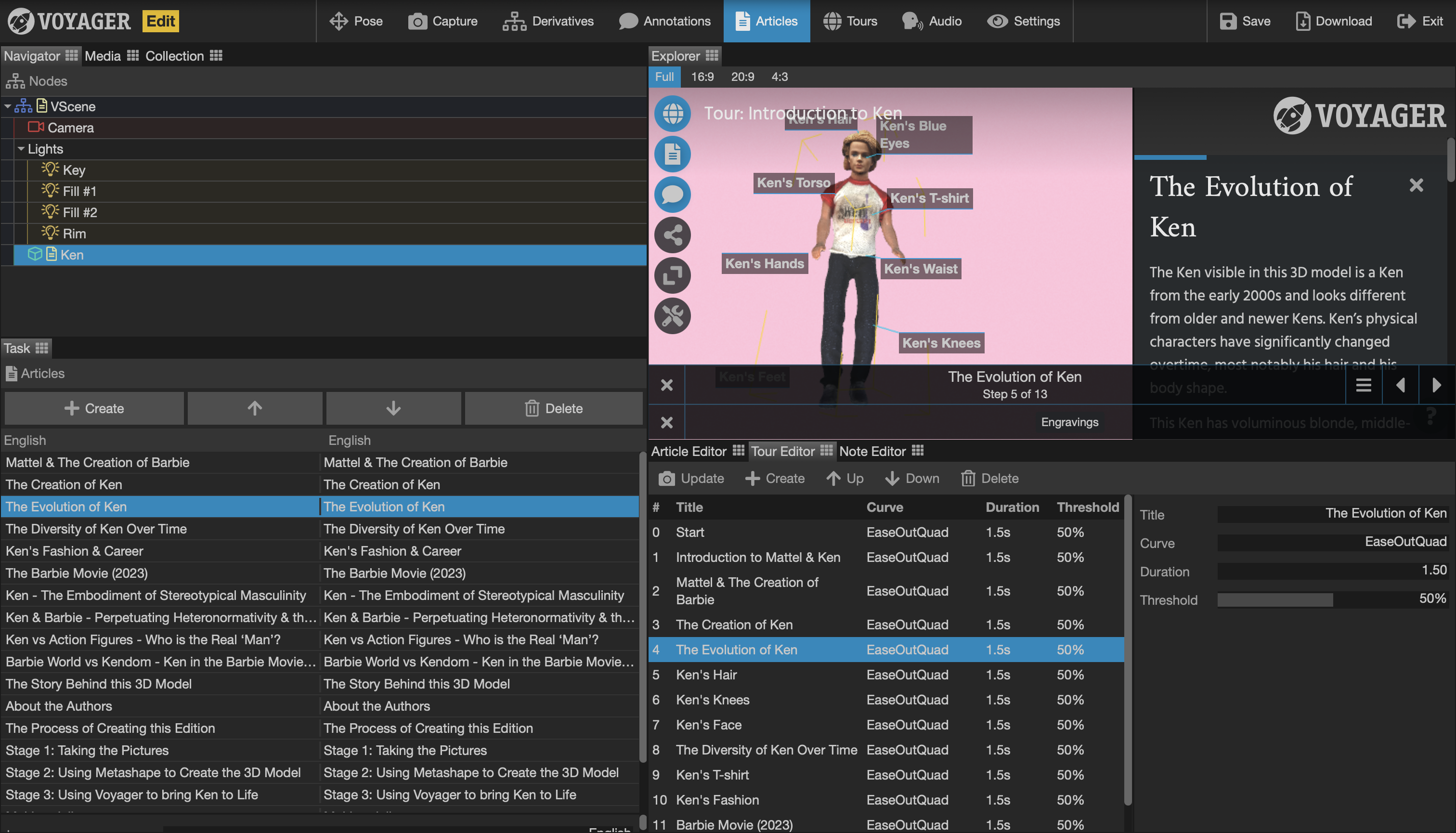Image resolution: width=1456 pixels, height=833 pixels.
Task: Move article up with the arrow button
Action: pyautogui.click(x=255, y=408)
